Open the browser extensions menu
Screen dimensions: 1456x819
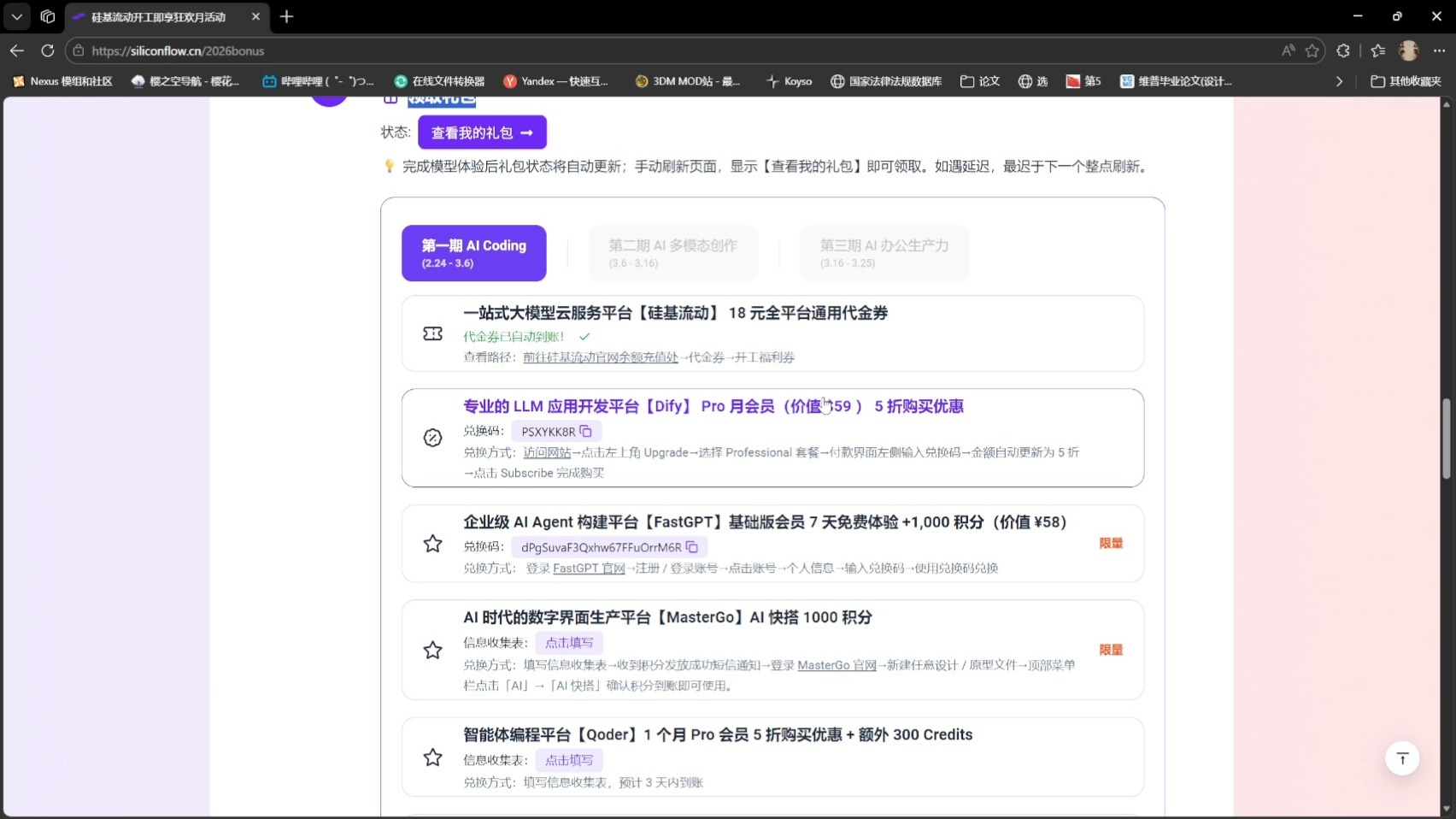tap(1343, 50)
